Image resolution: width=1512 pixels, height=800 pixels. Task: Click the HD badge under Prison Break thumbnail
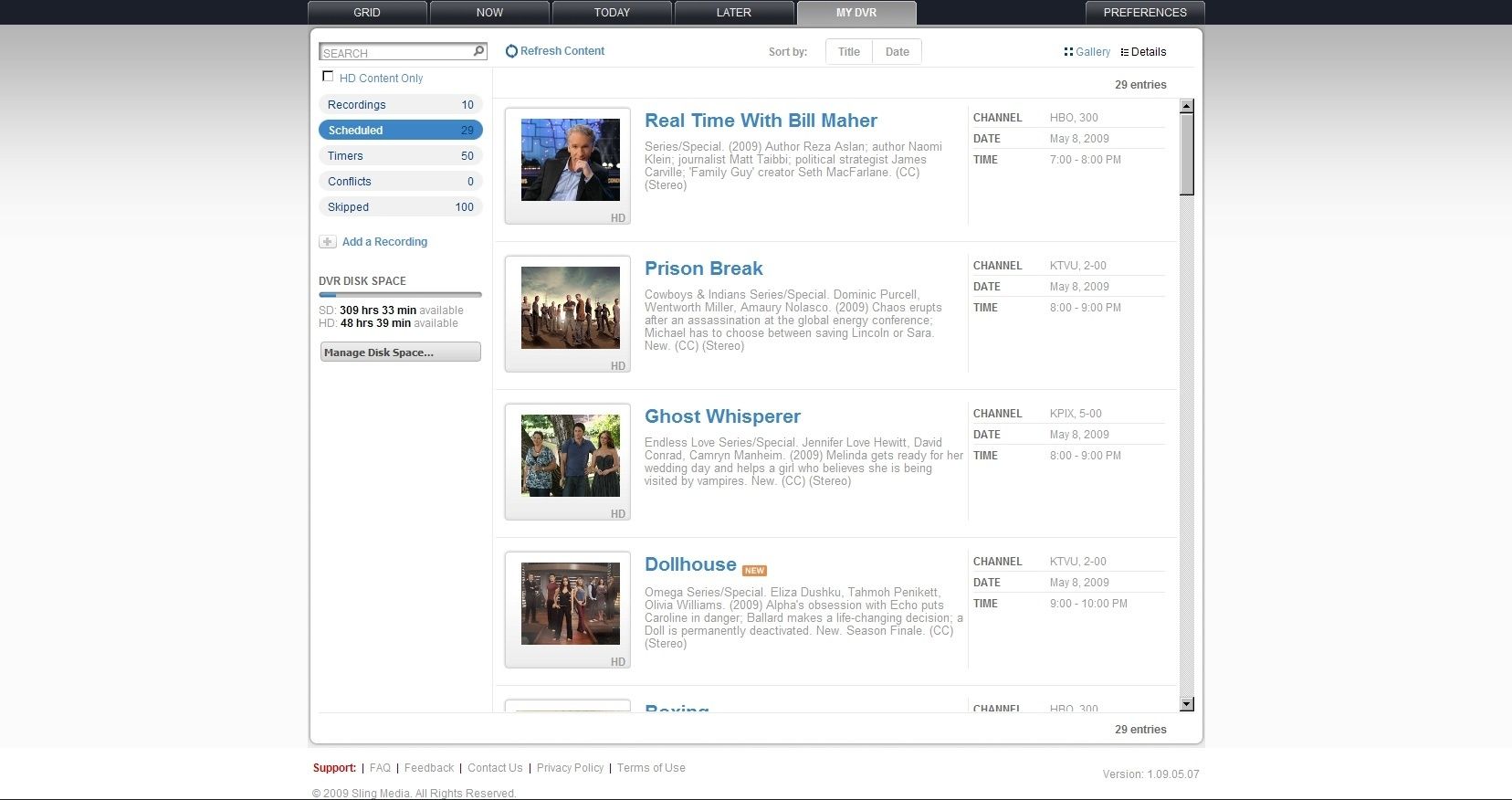coord(618,366)
